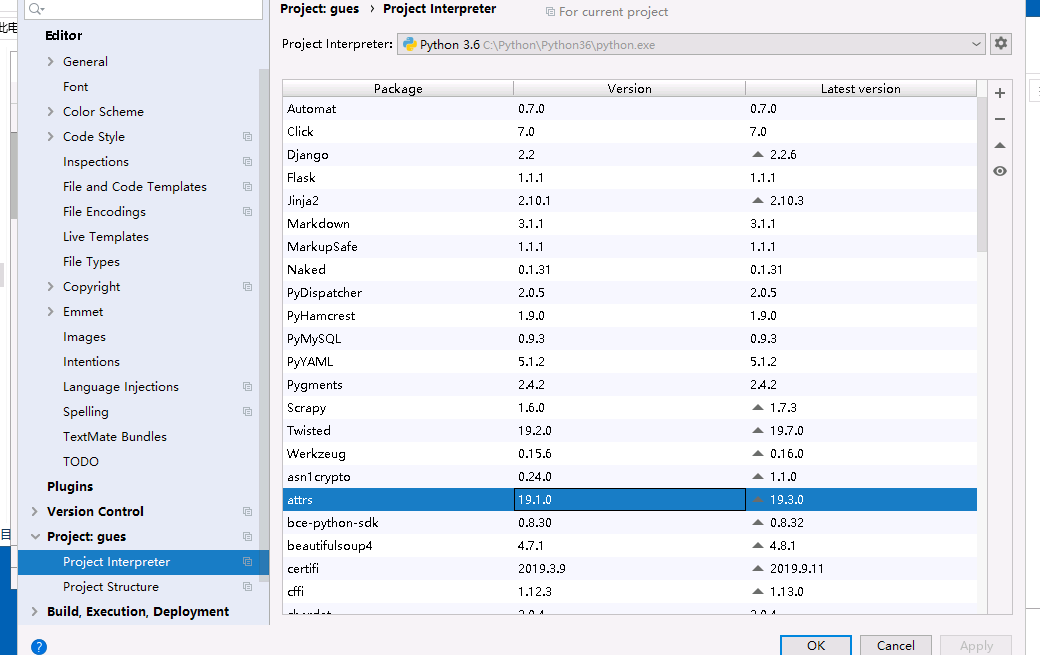The image size is (1040, 655).
Task: Click the package list vertical scrollbar
Action: 982,175
